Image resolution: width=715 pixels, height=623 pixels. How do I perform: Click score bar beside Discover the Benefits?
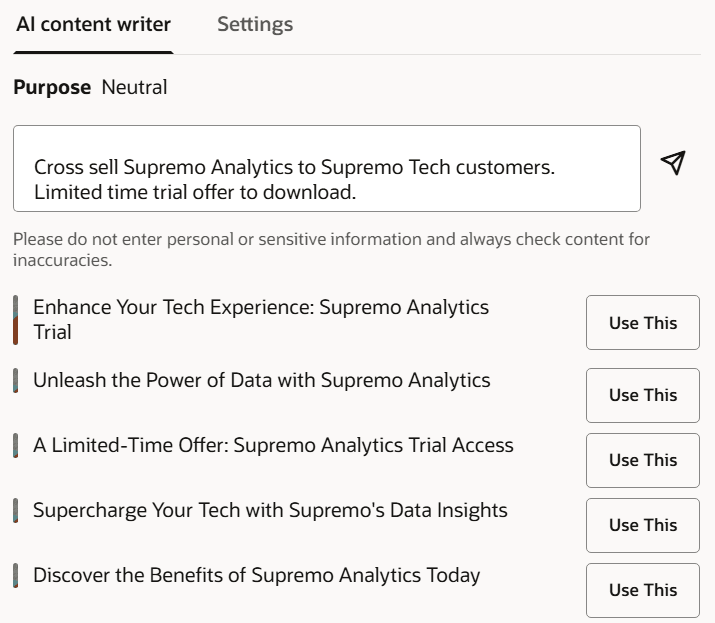coord(16,575)
